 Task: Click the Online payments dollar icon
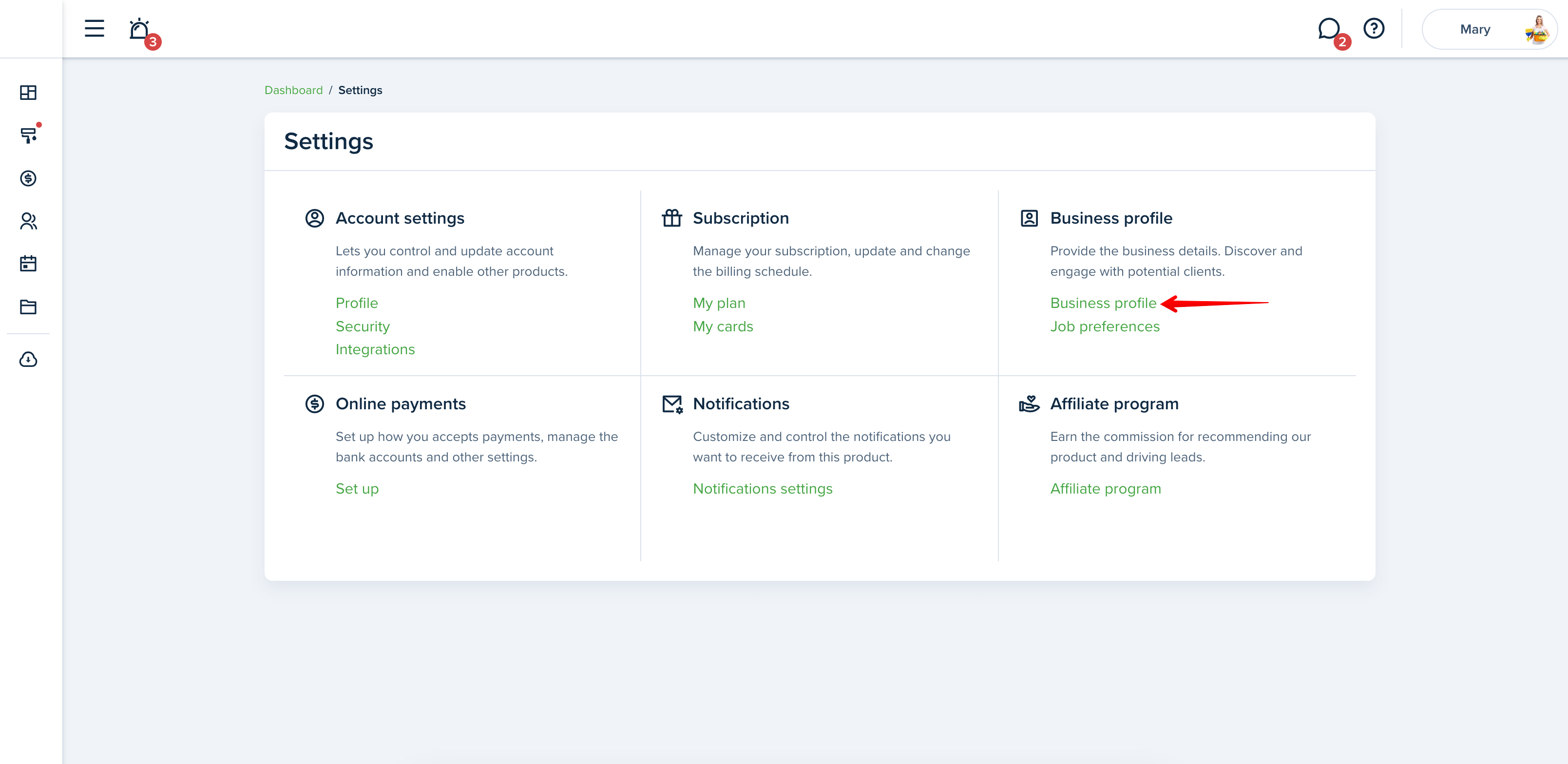tap(315, 403)
